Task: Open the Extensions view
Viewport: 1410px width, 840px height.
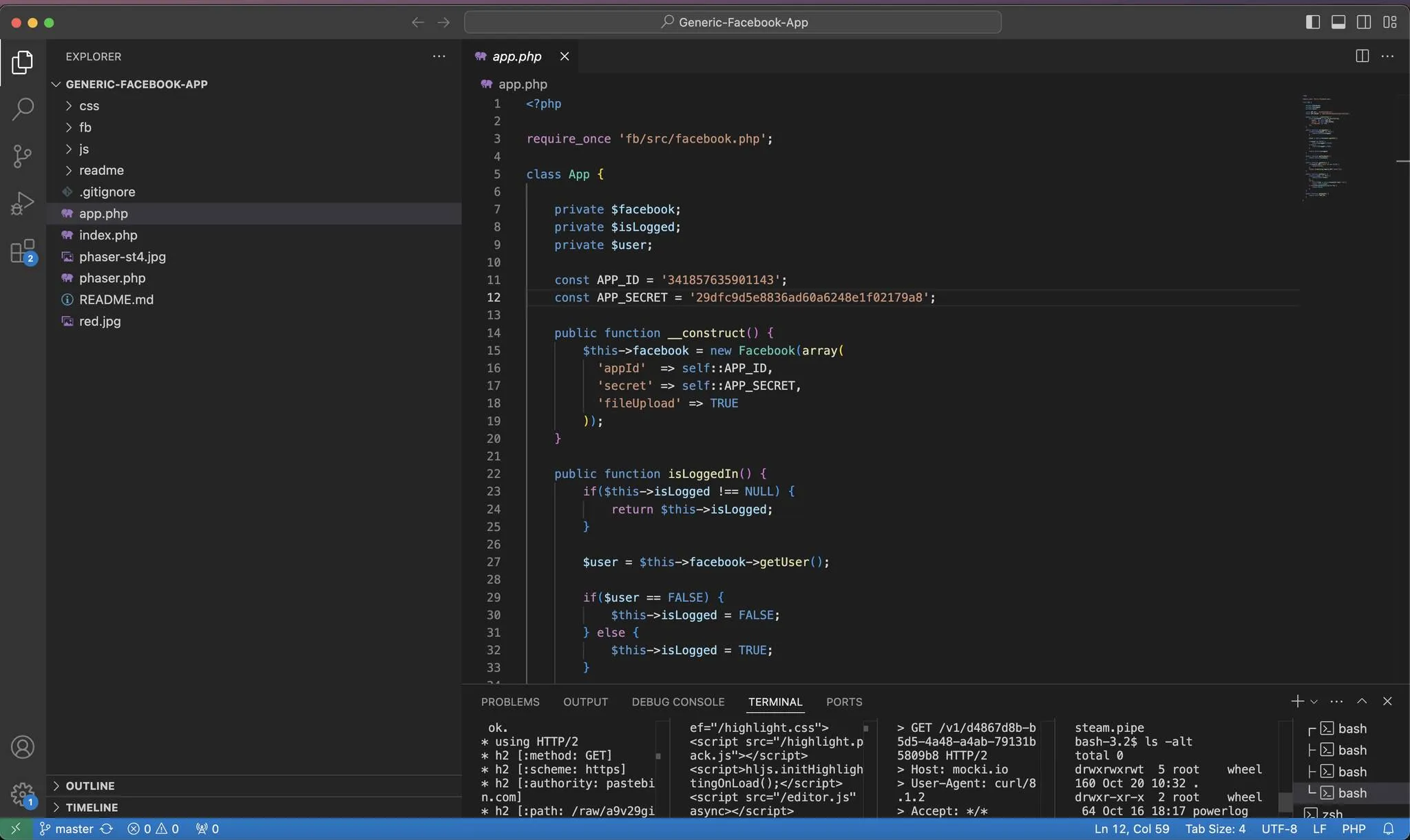Action: coord(23,251)
